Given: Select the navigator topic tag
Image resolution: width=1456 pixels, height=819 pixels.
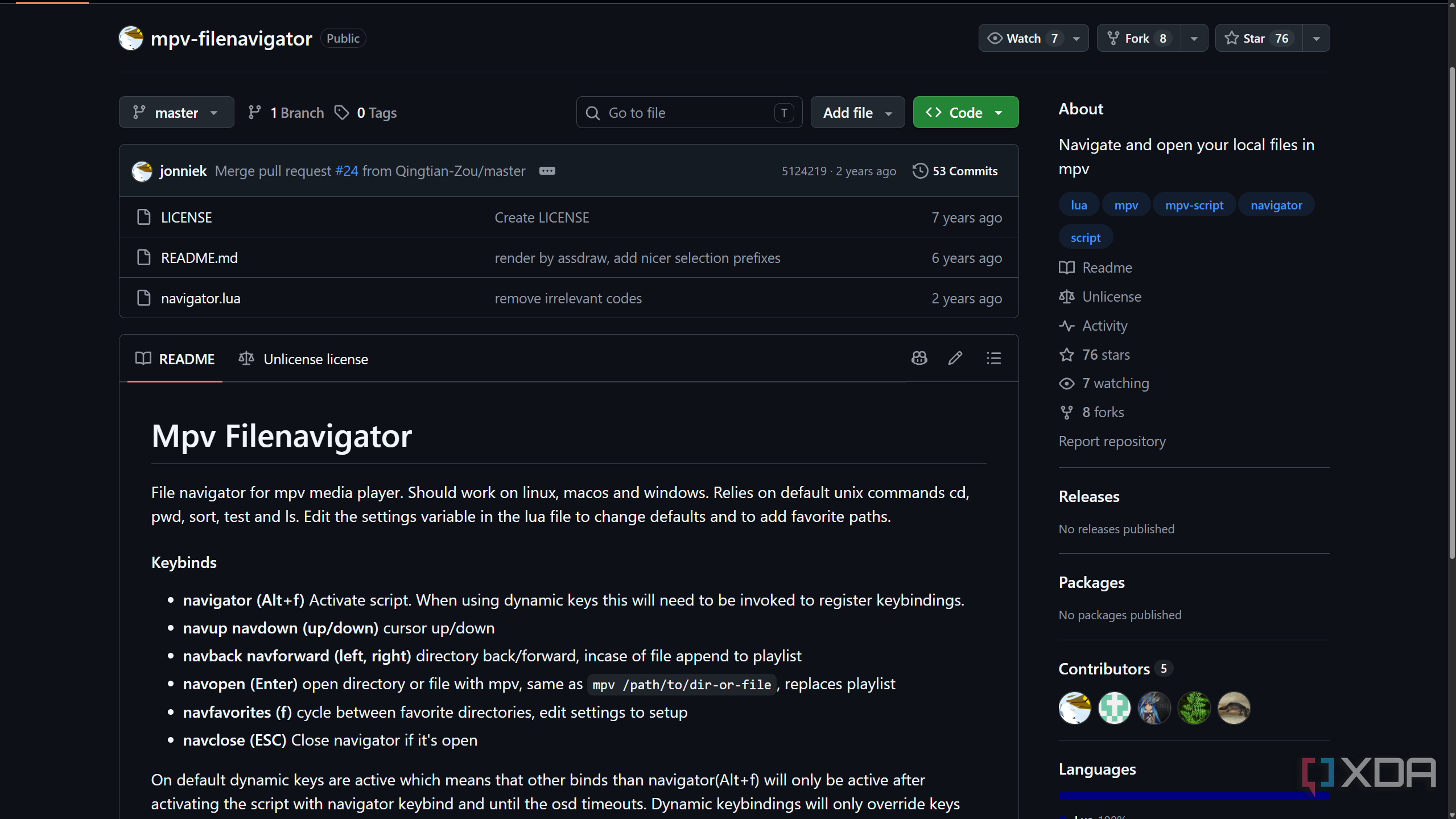Looking at the screenshot, I should point(1276,205).
